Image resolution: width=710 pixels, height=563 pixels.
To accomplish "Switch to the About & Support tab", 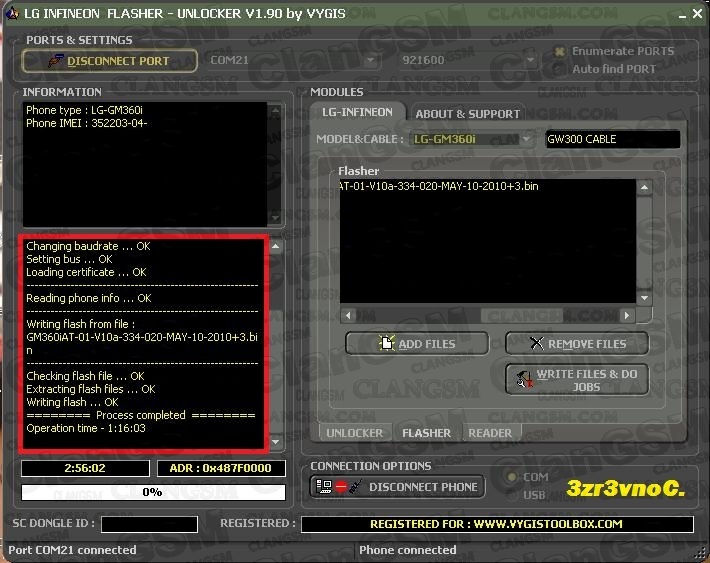I will click(467, 114).
